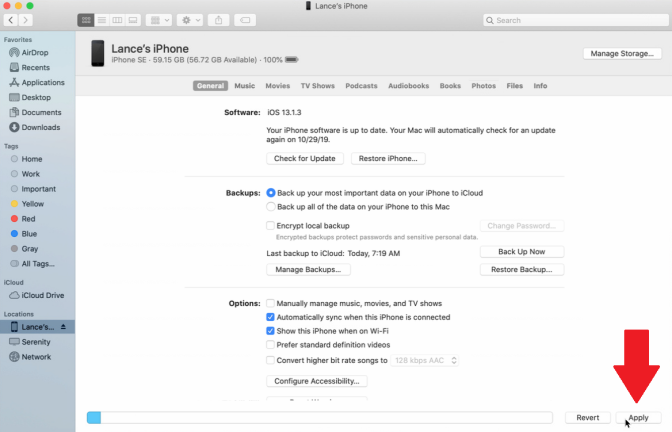Viewport: 672px width, 432px height.
Task: Click Configure Accessibility button
Action: [x=317, y=381]
